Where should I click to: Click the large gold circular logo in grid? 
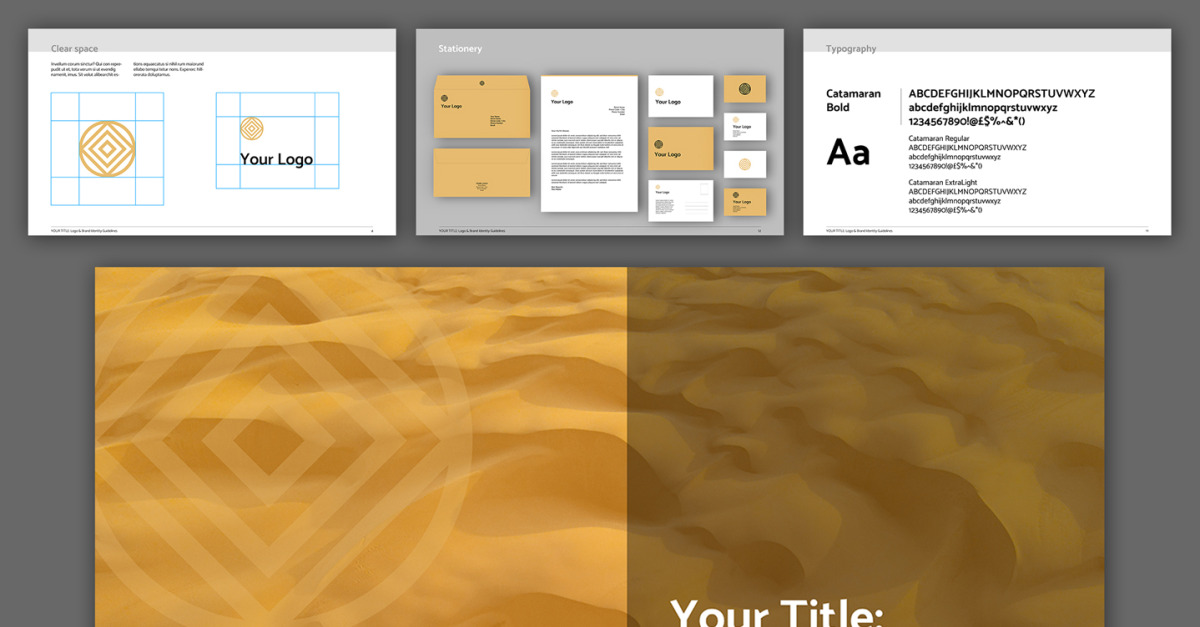107,149
